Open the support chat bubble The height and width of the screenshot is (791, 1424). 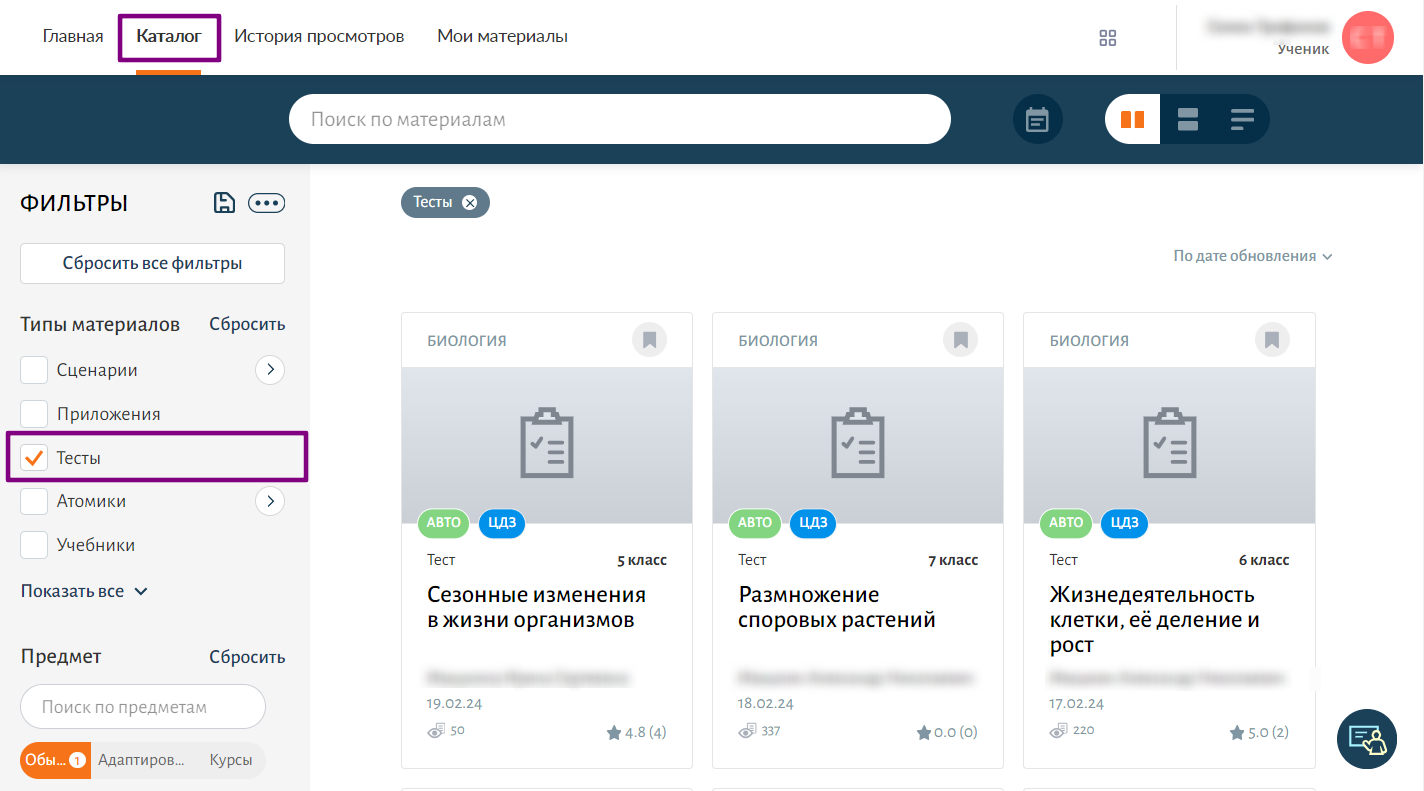pos(1367,739)
